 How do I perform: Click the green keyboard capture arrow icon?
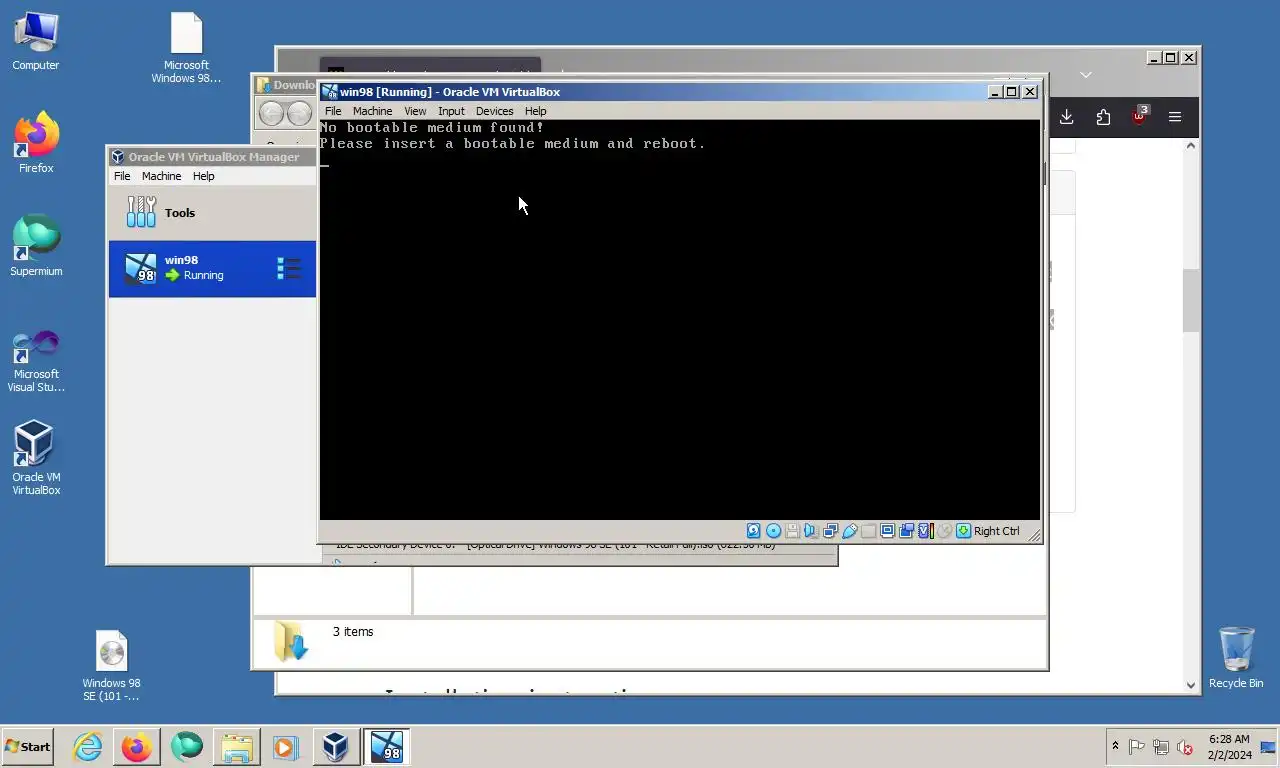(x=963, y=531)
